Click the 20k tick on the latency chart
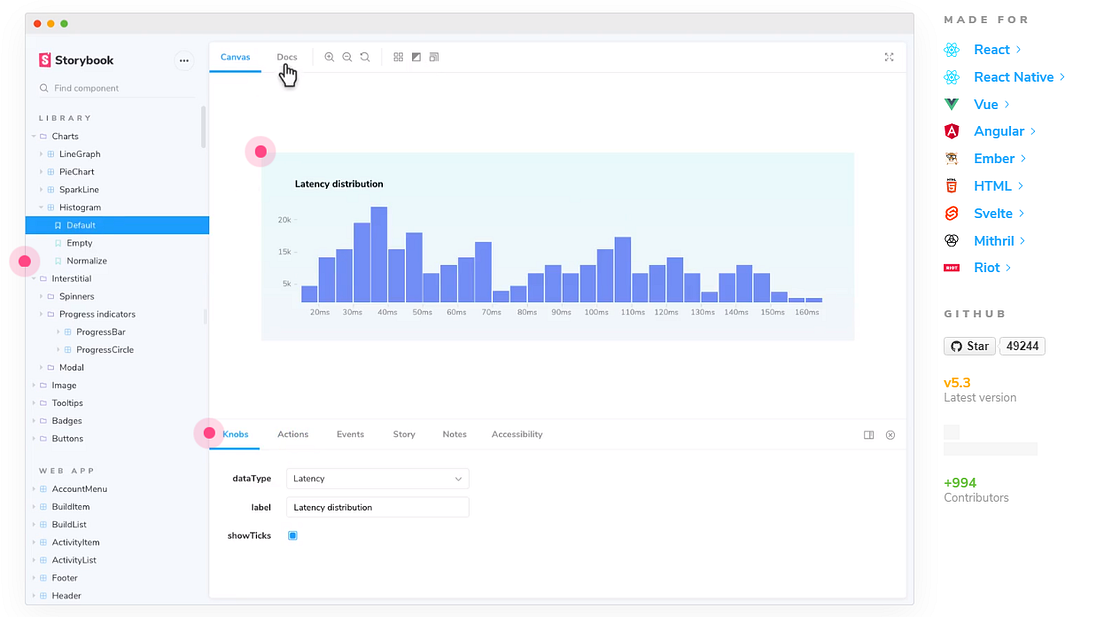 pos(283,220)
